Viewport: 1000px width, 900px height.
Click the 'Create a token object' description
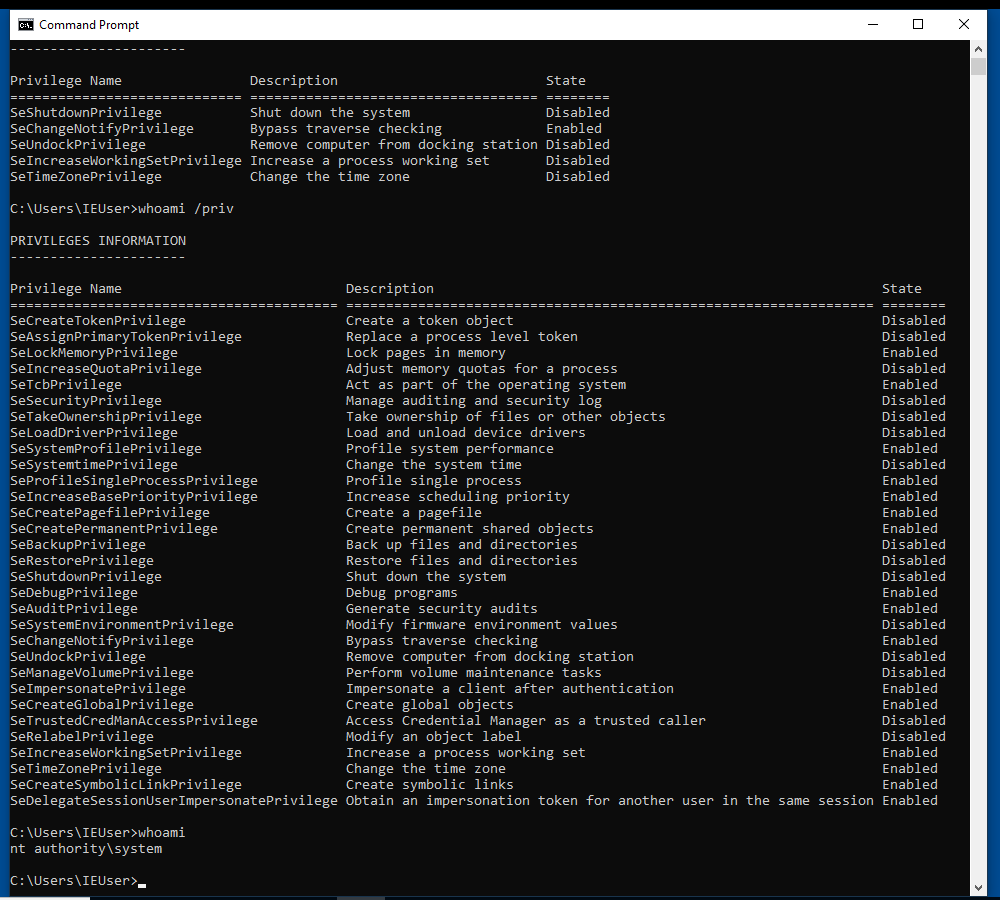point(429,321)
